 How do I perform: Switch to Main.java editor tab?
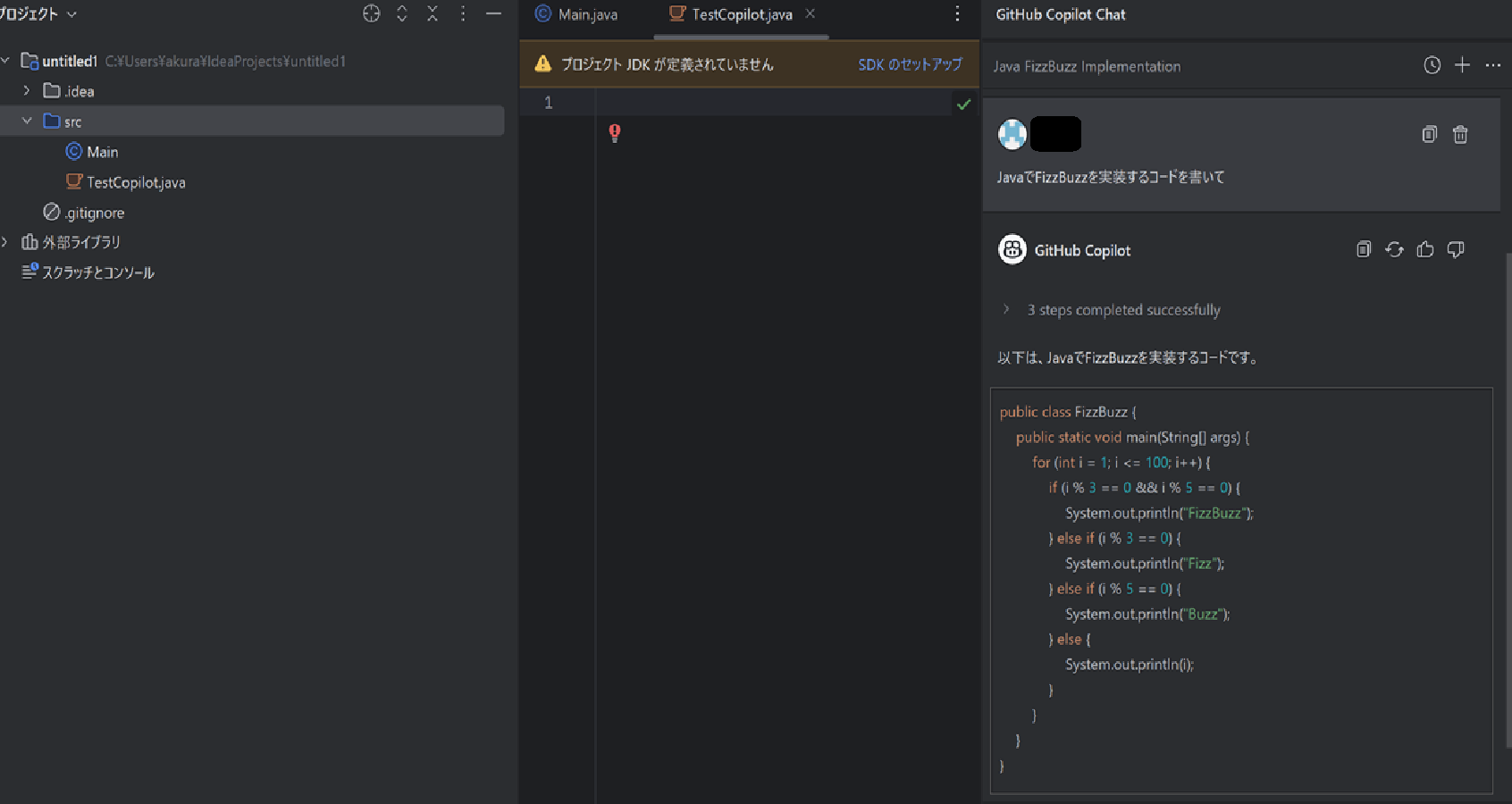576,14
